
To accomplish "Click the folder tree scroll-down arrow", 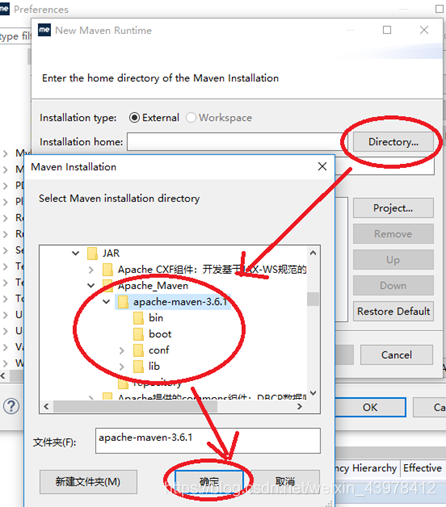I will click(x=313, y=392).
